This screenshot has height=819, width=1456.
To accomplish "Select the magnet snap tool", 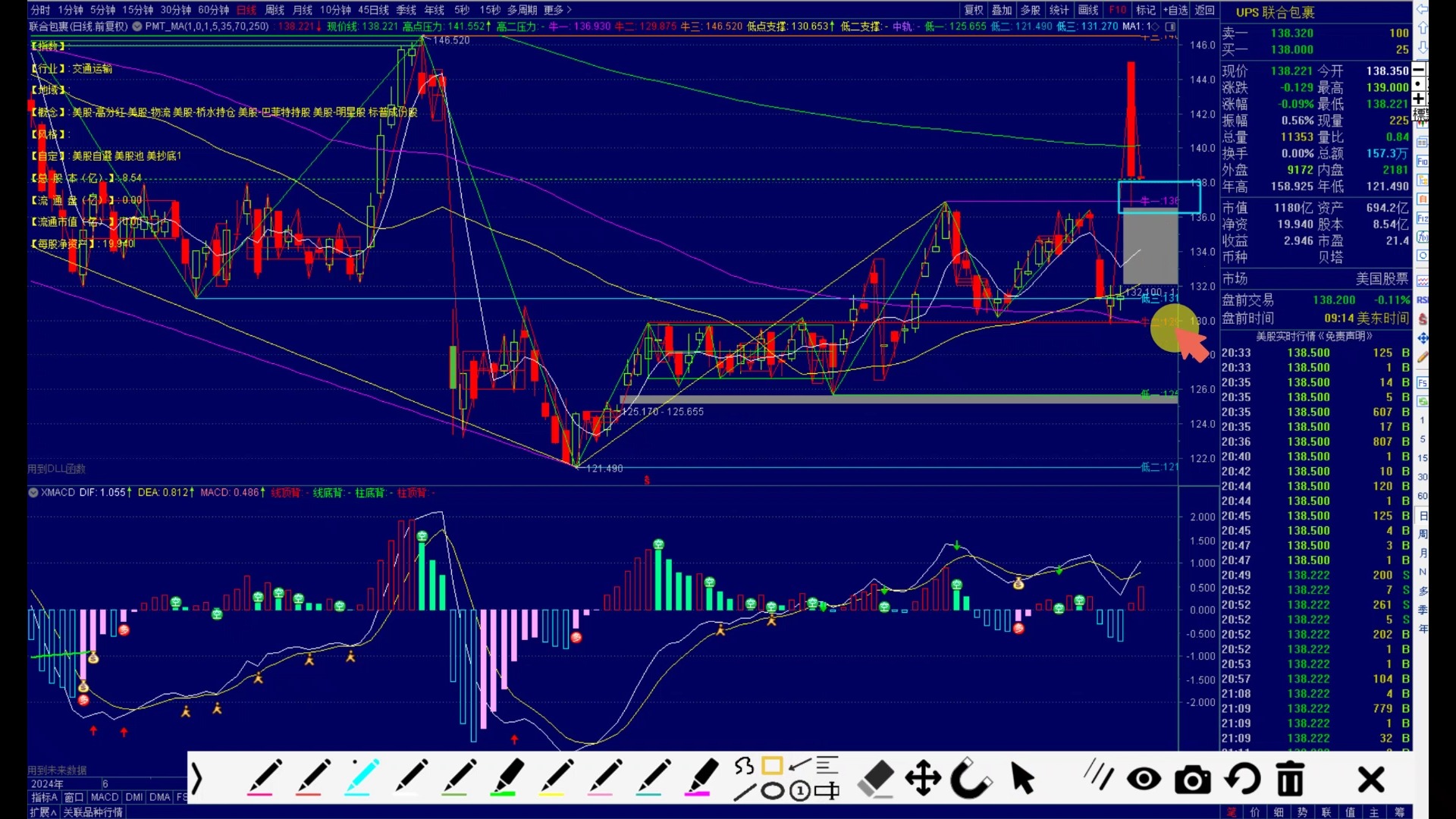I will [971, 779].
